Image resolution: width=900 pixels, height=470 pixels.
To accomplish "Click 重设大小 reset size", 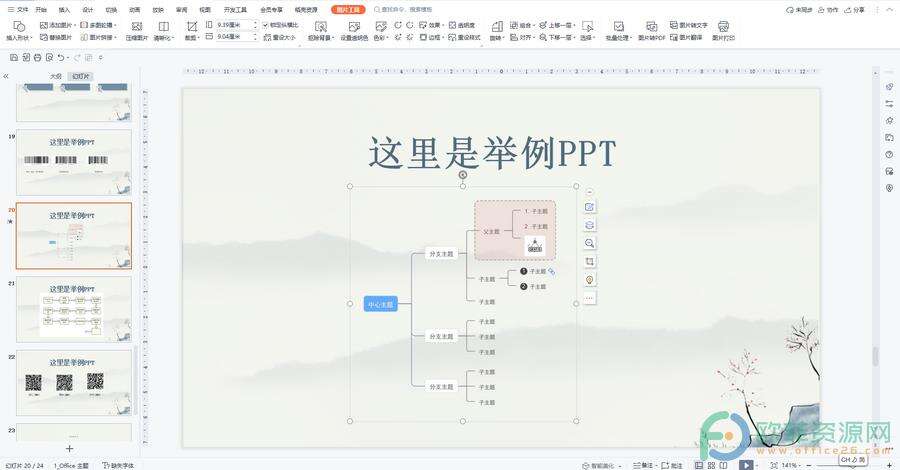I will [x=280, y=37].
